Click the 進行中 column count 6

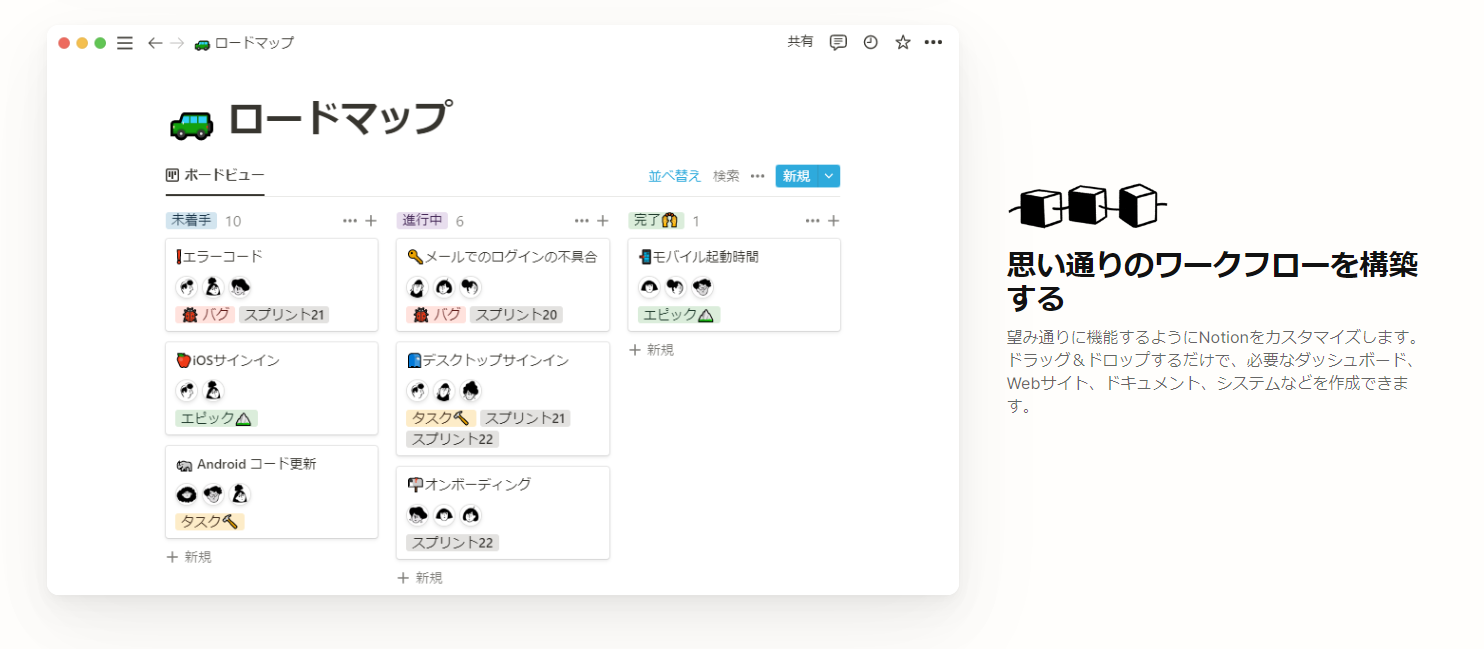(x=460, y=221)
